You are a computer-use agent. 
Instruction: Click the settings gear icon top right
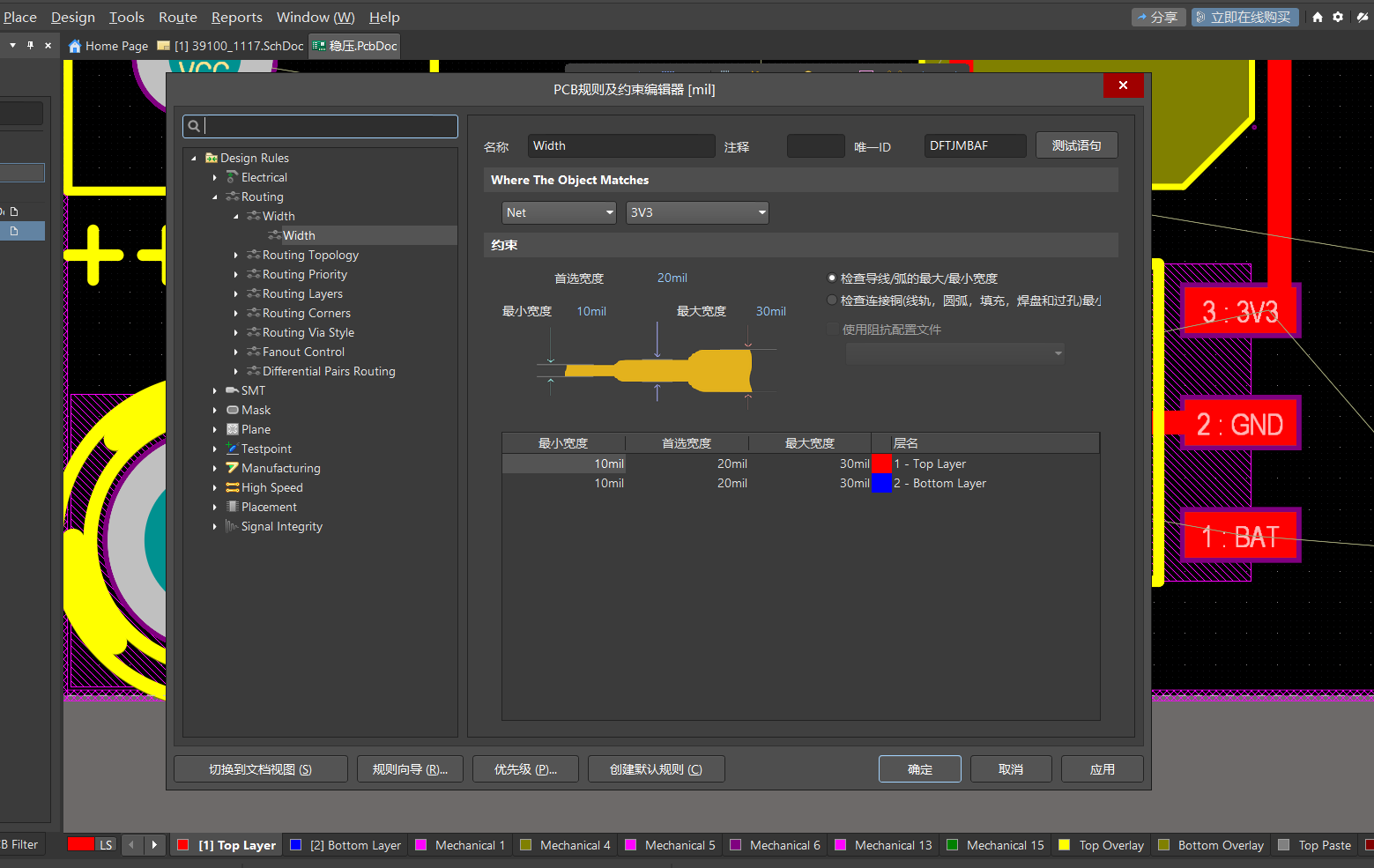[x=1338, y=16]
